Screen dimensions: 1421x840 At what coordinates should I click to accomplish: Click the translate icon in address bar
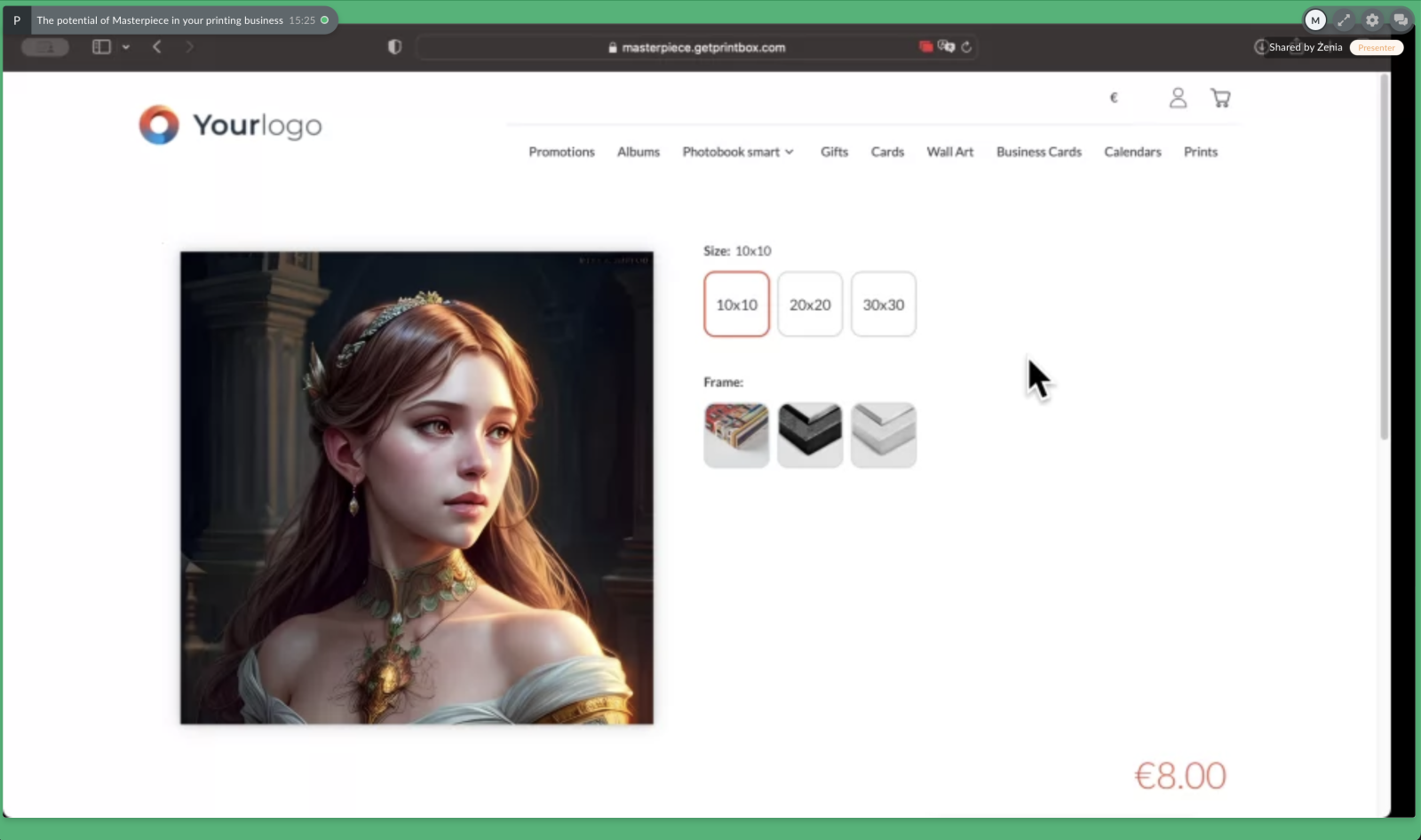pos(946,47)
